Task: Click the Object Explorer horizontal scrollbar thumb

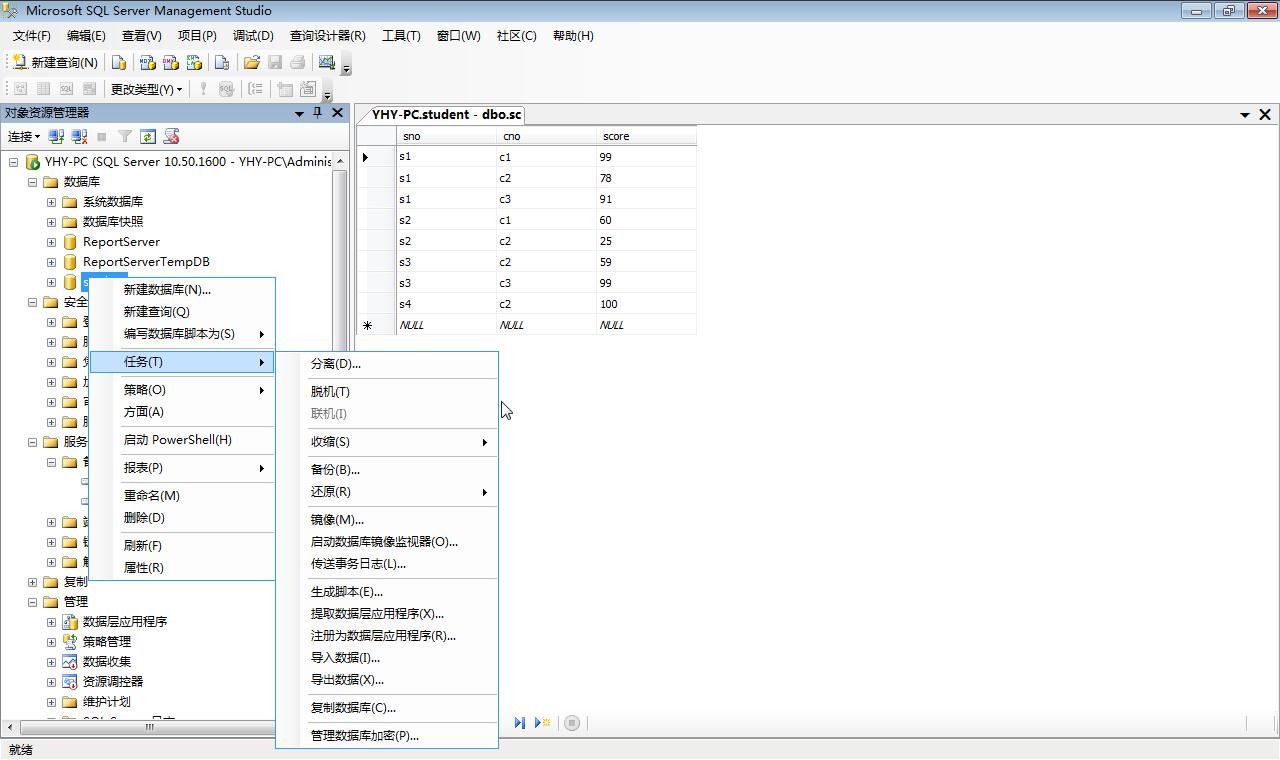Action: coord(149,727)
